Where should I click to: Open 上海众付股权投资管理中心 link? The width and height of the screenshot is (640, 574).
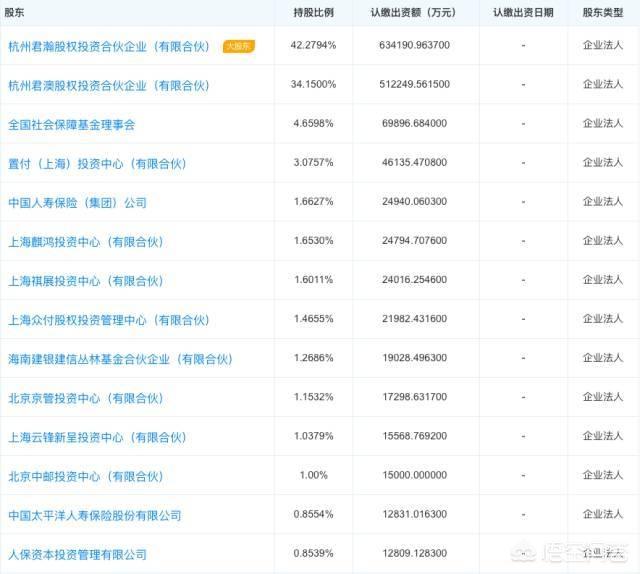pyautogui.click(x=109, y=320)
